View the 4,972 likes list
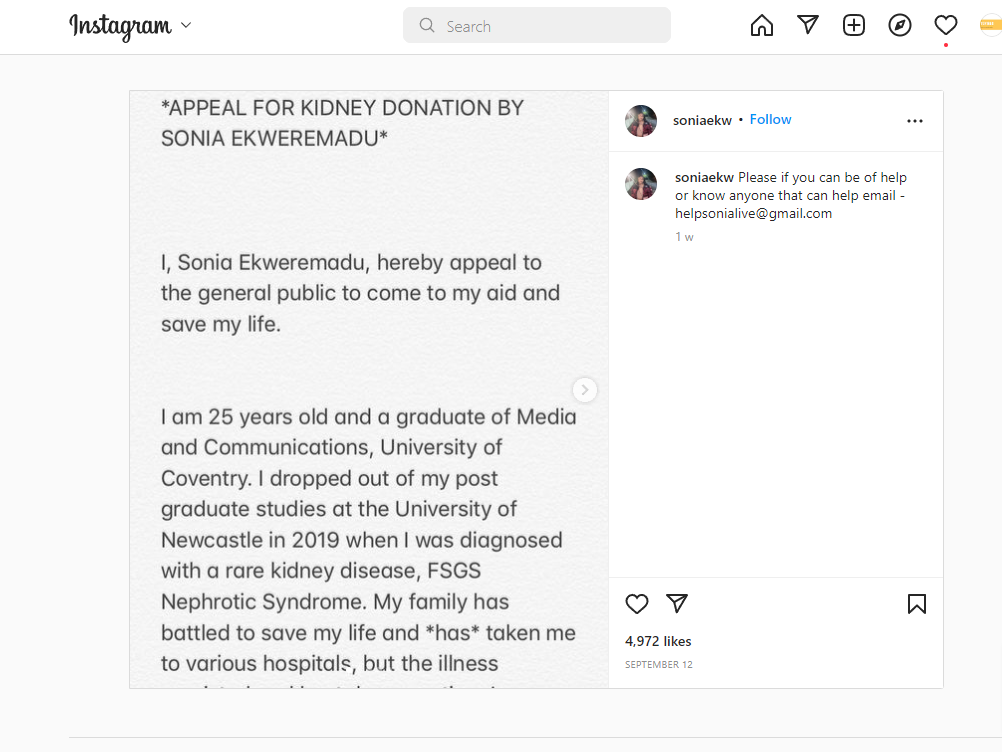 point(658,641)
